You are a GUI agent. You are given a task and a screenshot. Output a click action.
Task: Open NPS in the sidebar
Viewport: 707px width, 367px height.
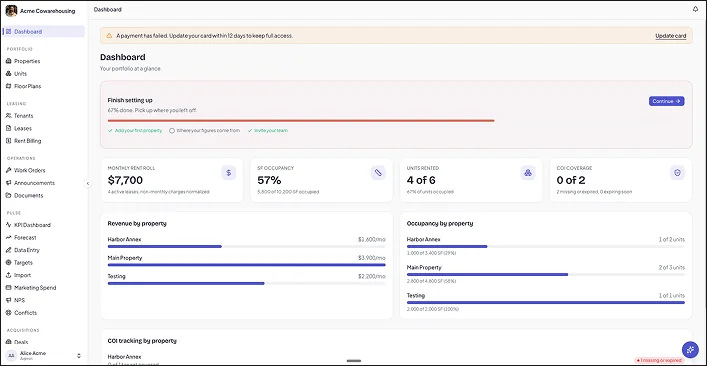44,300
